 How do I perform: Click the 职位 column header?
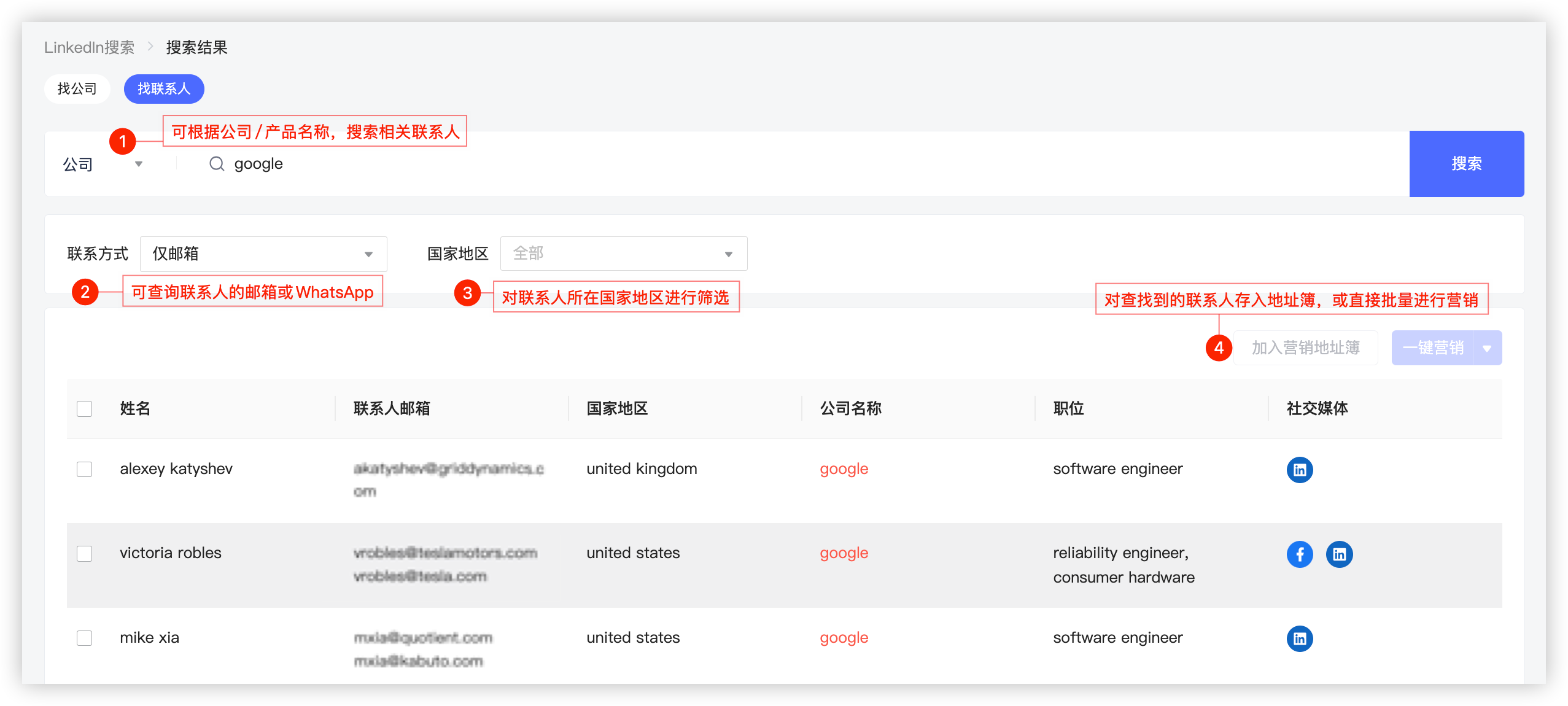tap(1068, 408)
